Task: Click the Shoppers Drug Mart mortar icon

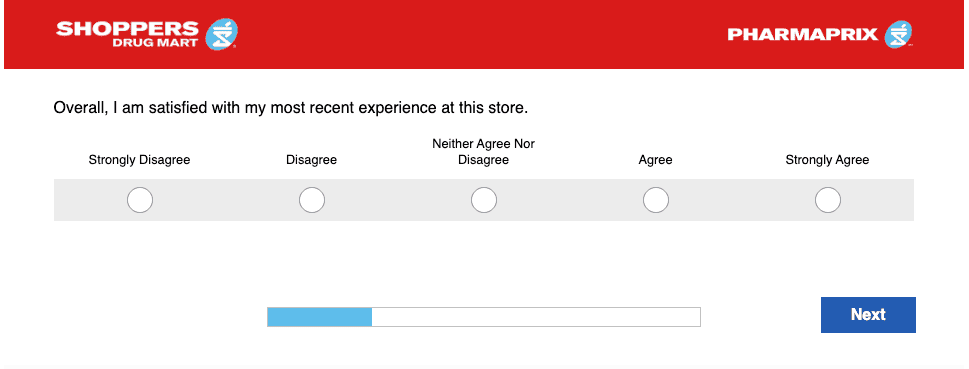Action: click(221, 35)
